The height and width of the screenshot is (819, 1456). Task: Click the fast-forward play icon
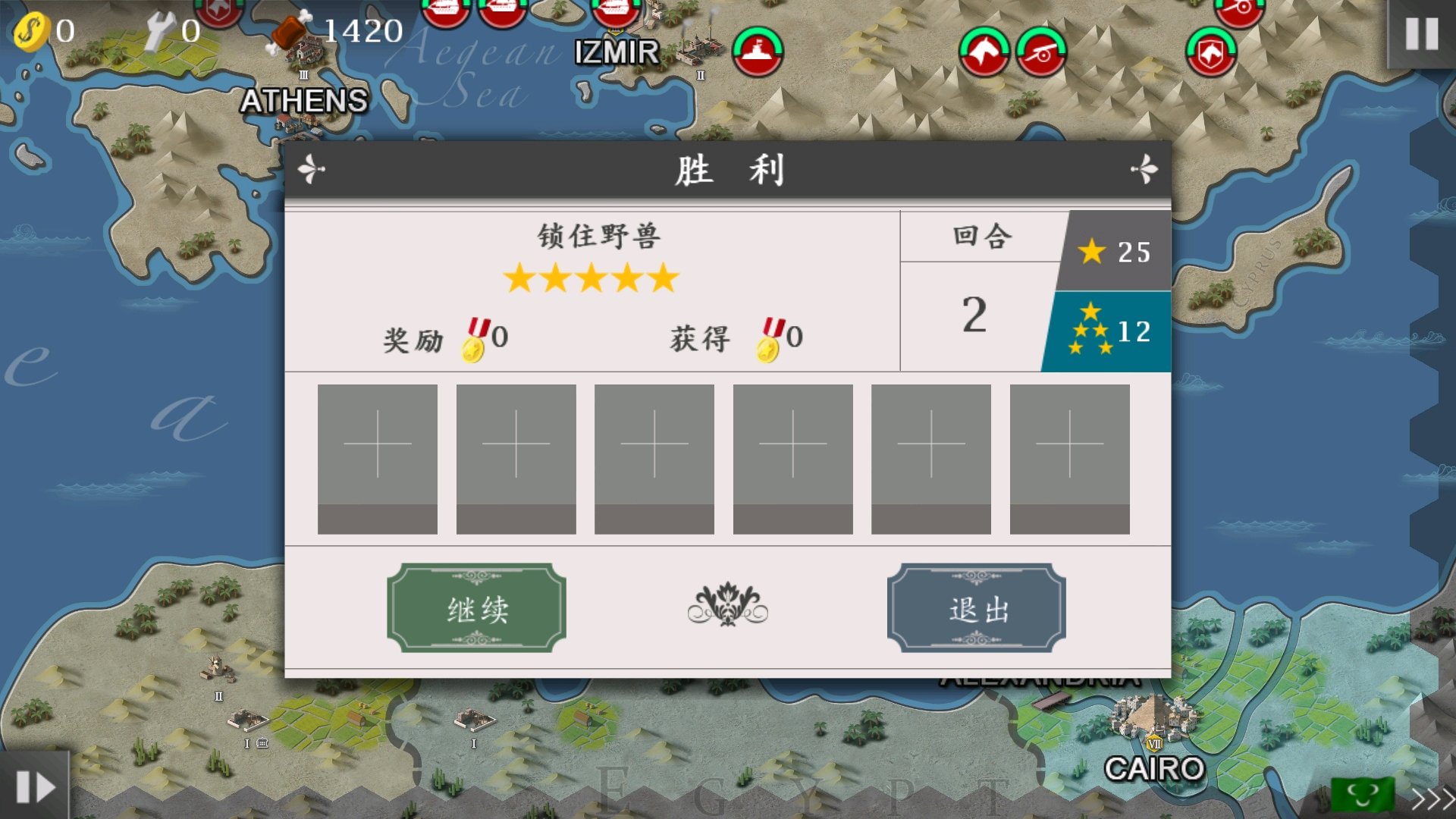pos(34,786)
